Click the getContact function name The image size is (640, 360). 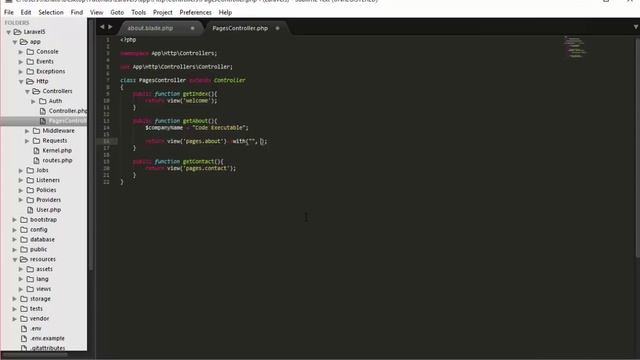[x=198, y=162]
